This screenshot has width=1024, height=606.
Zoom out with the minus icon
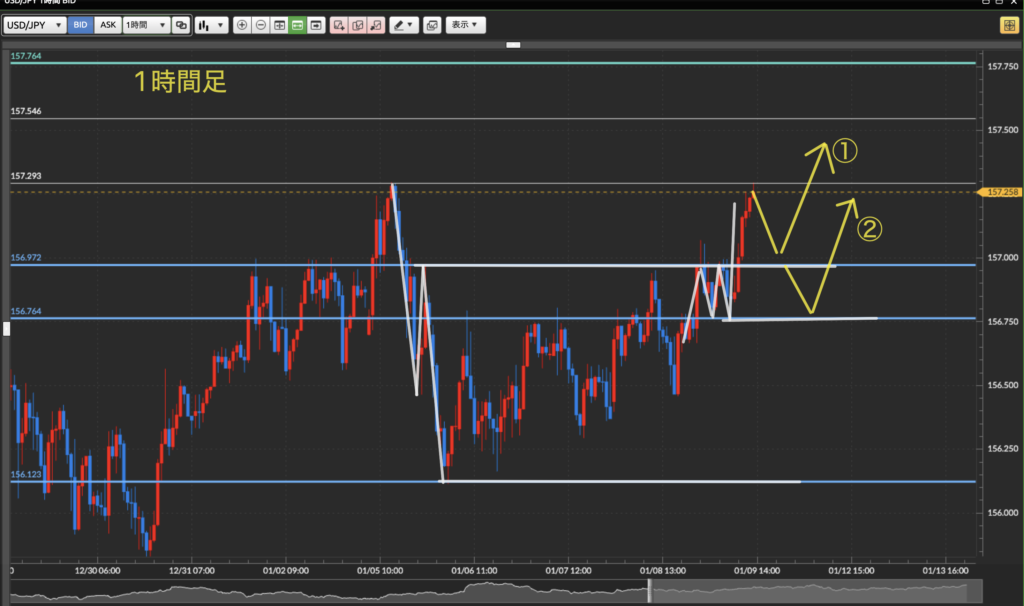pos(260,25)
